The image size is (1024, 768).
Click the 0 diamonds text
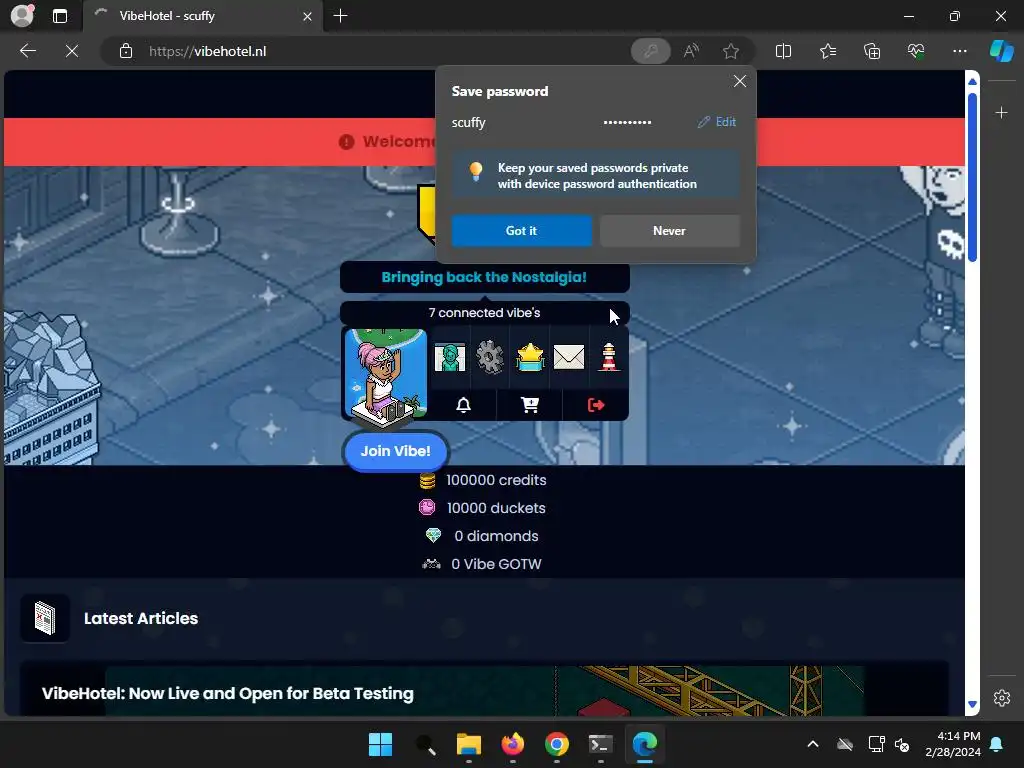496,536
